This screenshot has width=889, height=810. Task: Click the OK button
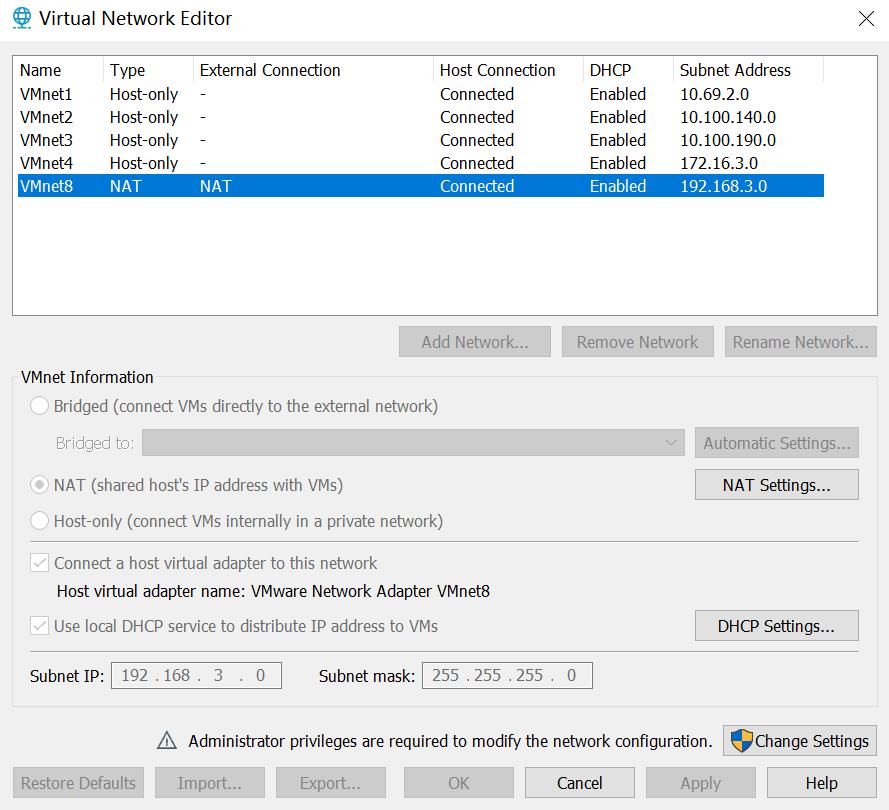[x=459, y=783]
